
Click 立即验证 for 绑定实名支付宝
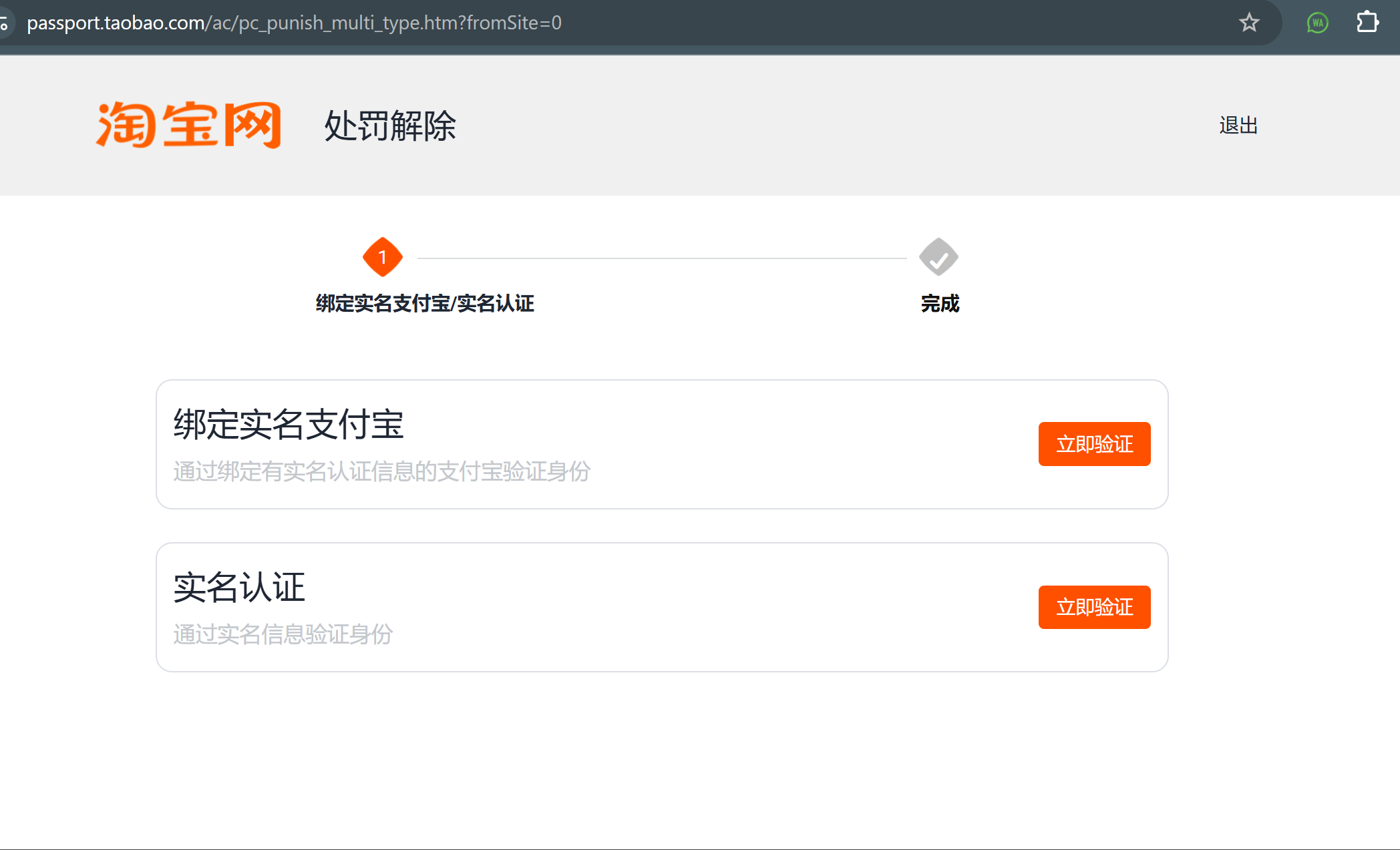point(1093,444)
